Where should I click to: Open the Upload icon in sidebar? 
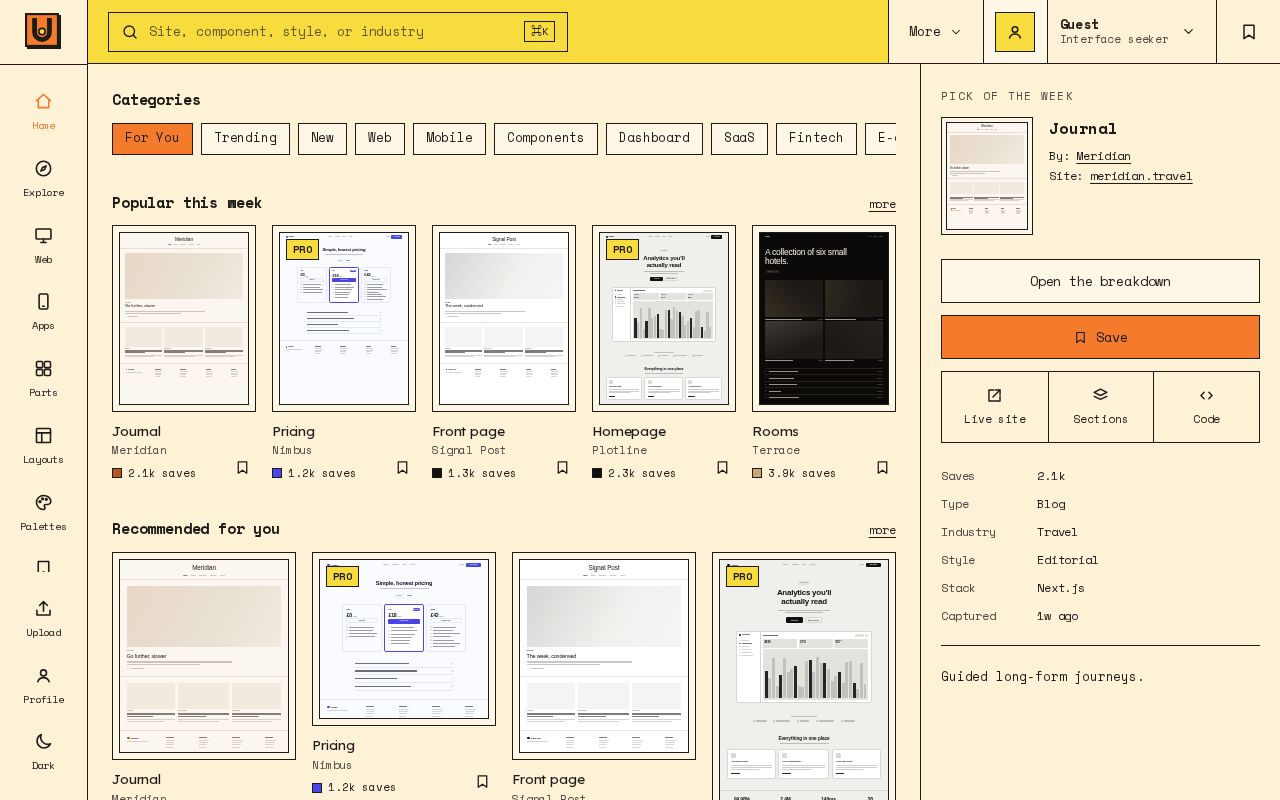pyautogui.click(x=43, y=608)
